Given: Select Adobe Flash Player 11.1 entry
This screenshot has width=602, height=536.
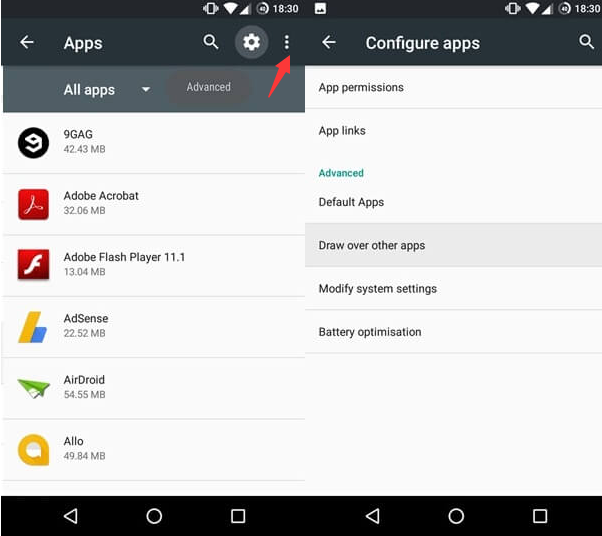Looking at the screenshot, I should pos(154,265).
